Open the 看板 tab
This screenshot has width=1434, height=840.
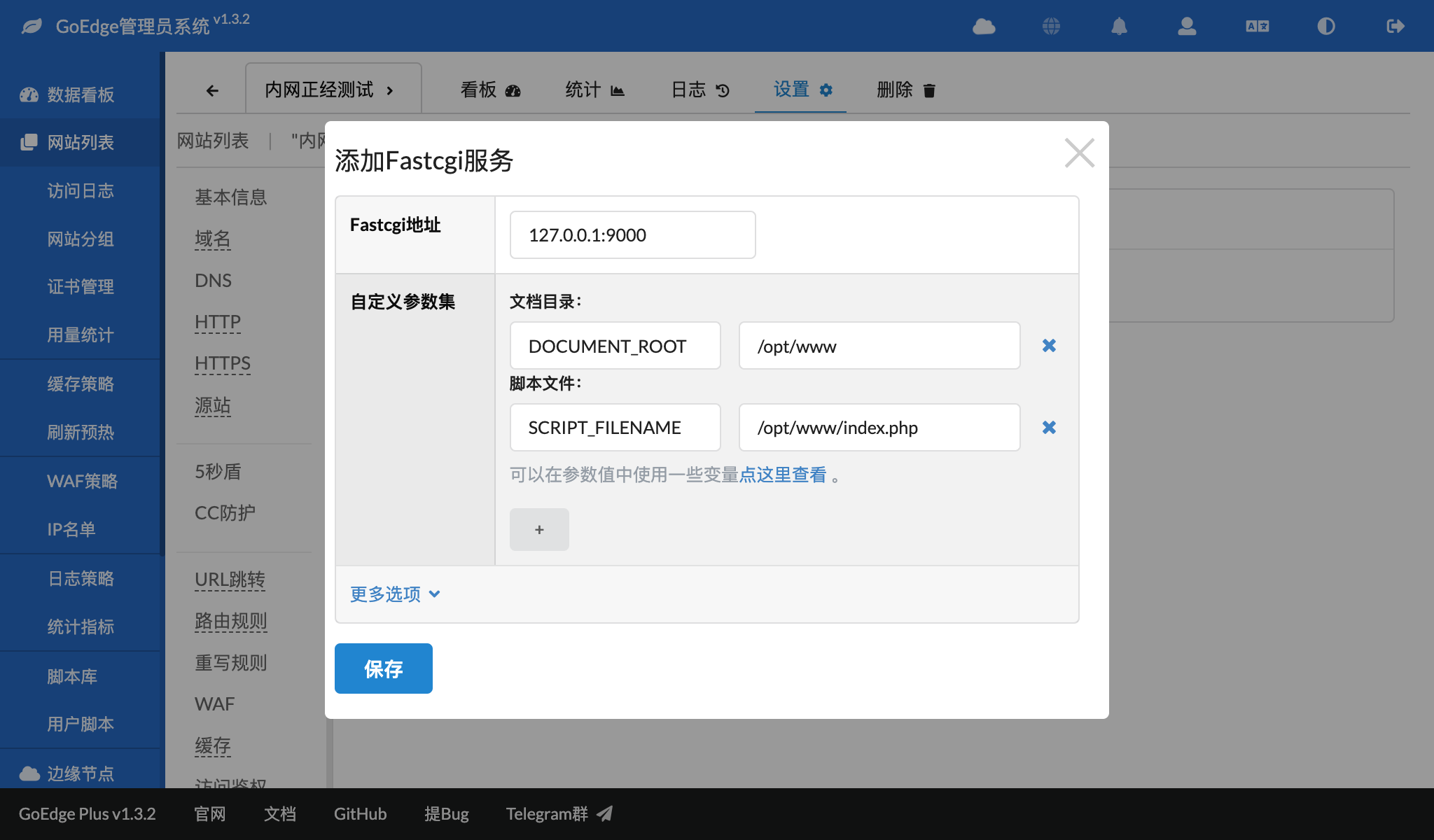(x=490, y=90)
